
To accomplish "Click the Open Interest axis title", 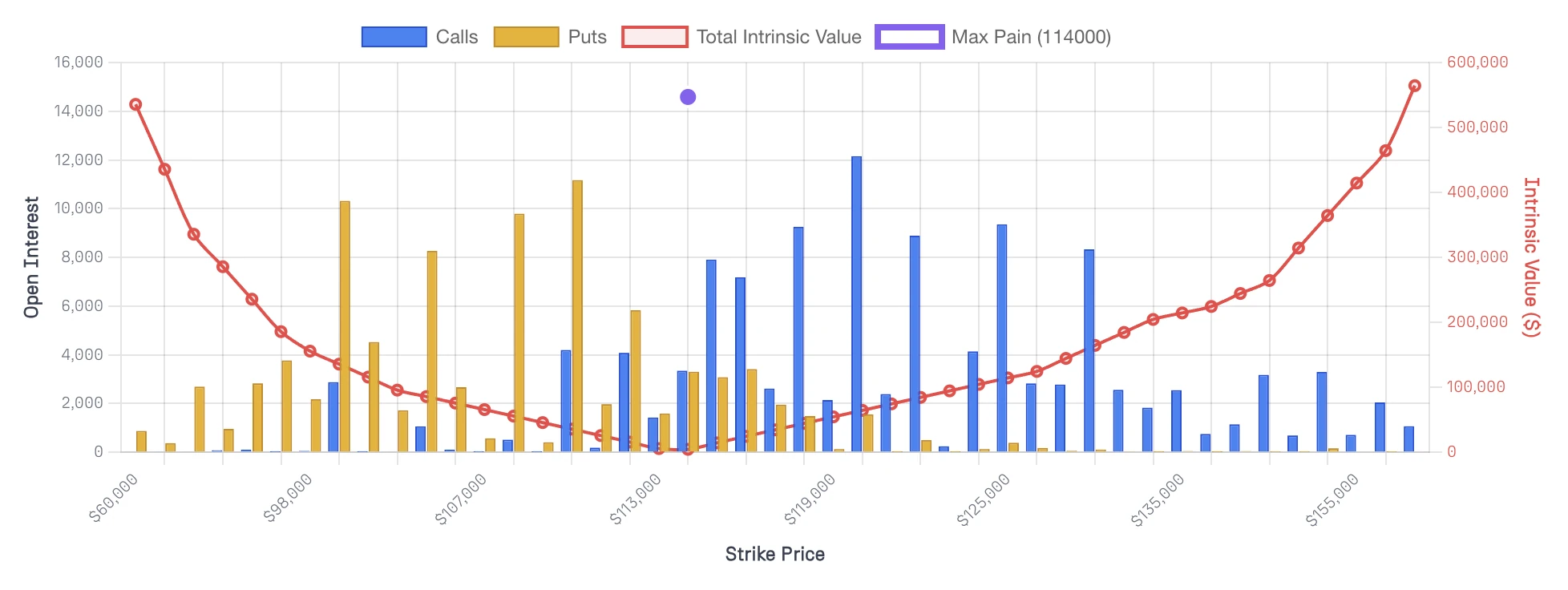I will point(31,257).
